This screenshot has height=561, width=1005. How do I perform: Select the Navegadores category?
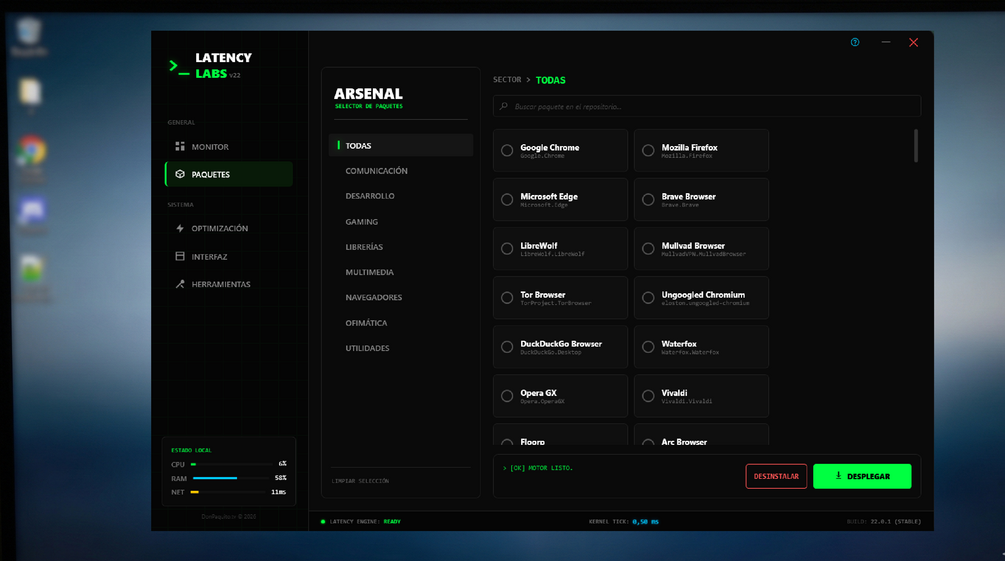click(x=401, y=297)
